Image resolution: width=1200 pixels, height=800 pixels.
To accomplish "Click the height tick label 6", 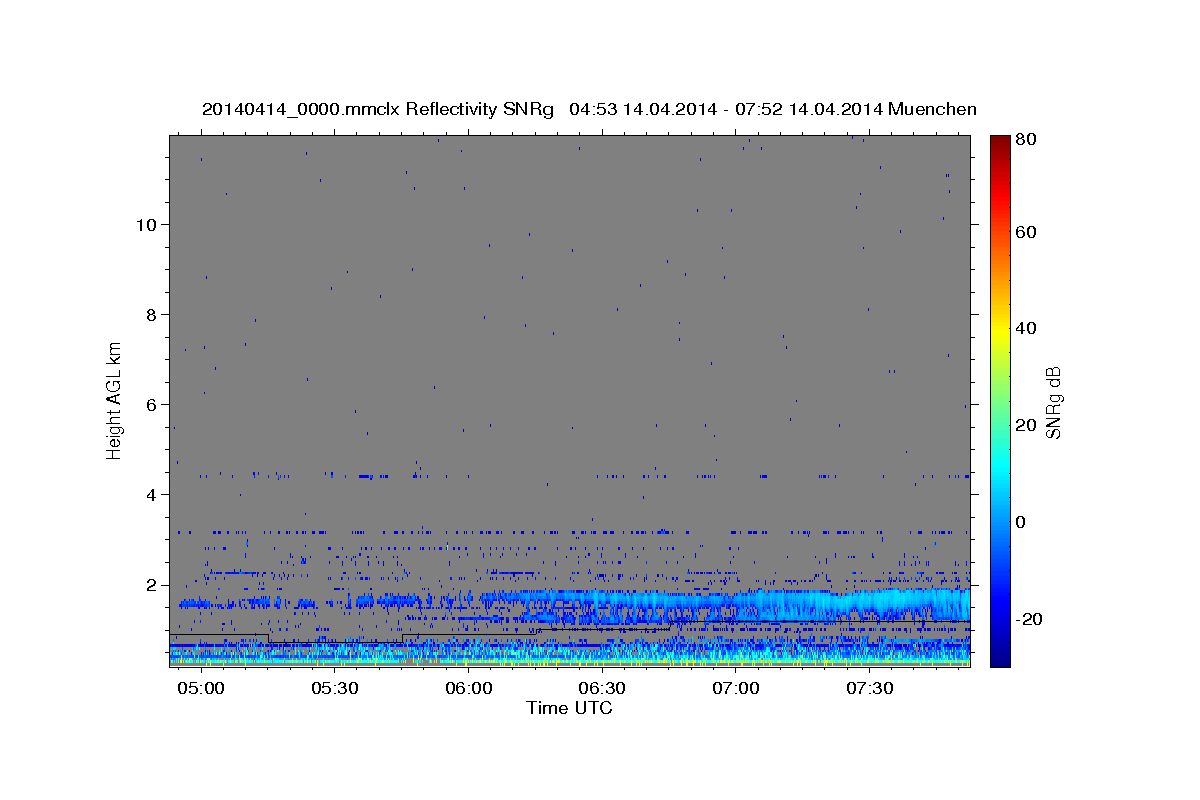I will [x=151, y=404].
